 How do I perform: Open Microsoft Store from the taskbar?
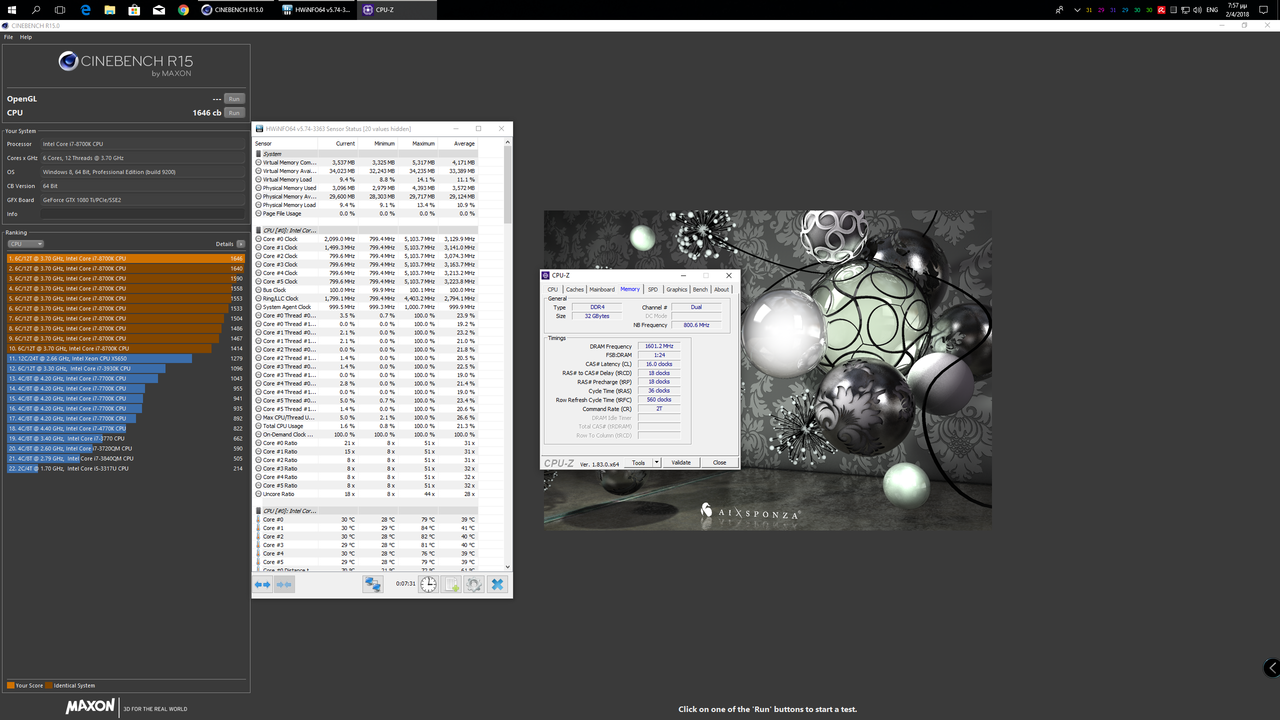(134, 9)
